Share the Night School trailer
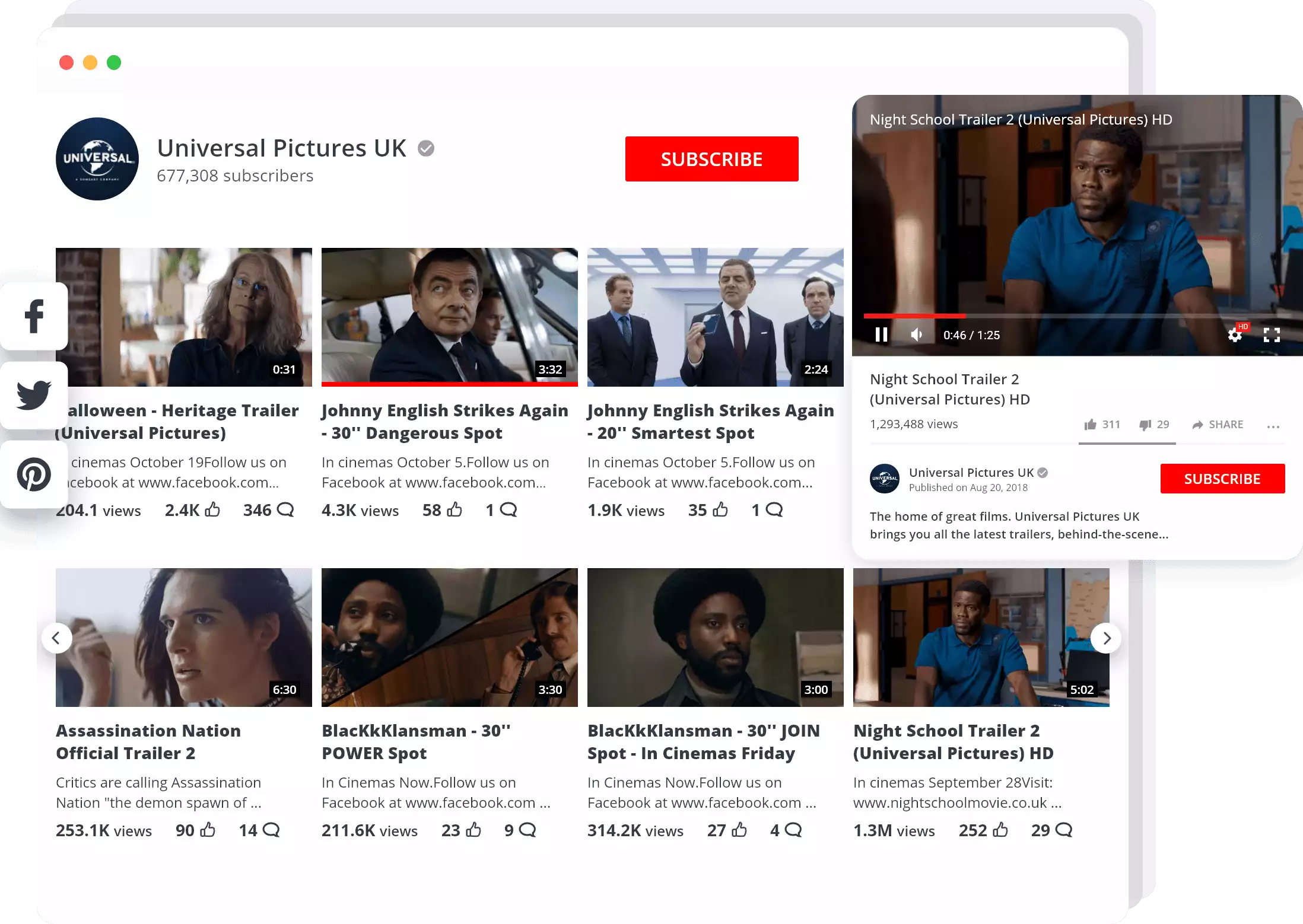1303x924 pixels. tap(1218, 425)
